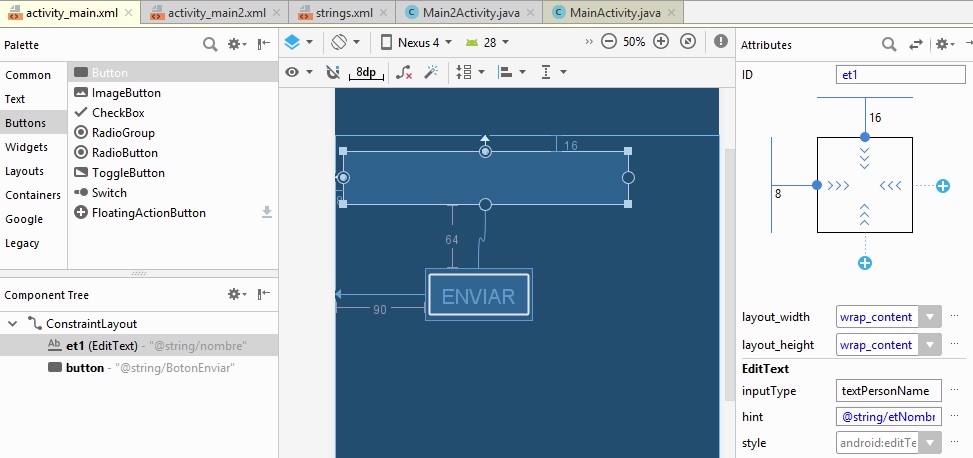Collapse the ConstraintLayout tree node
Screen dimensions: 973x458
(x=13, y=324)
